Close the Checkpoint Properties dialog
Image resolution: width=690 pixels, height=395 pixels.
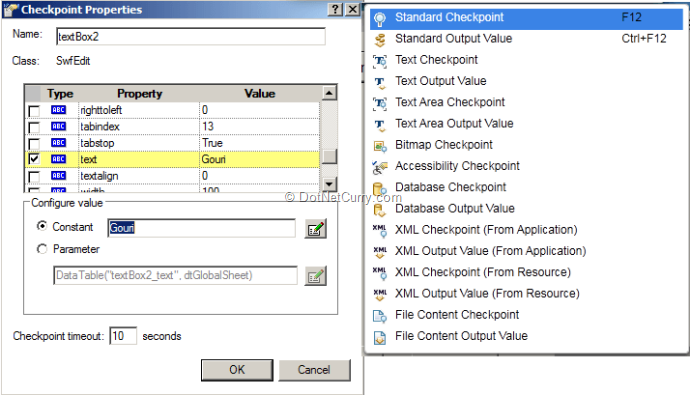[x=352, y=9]
